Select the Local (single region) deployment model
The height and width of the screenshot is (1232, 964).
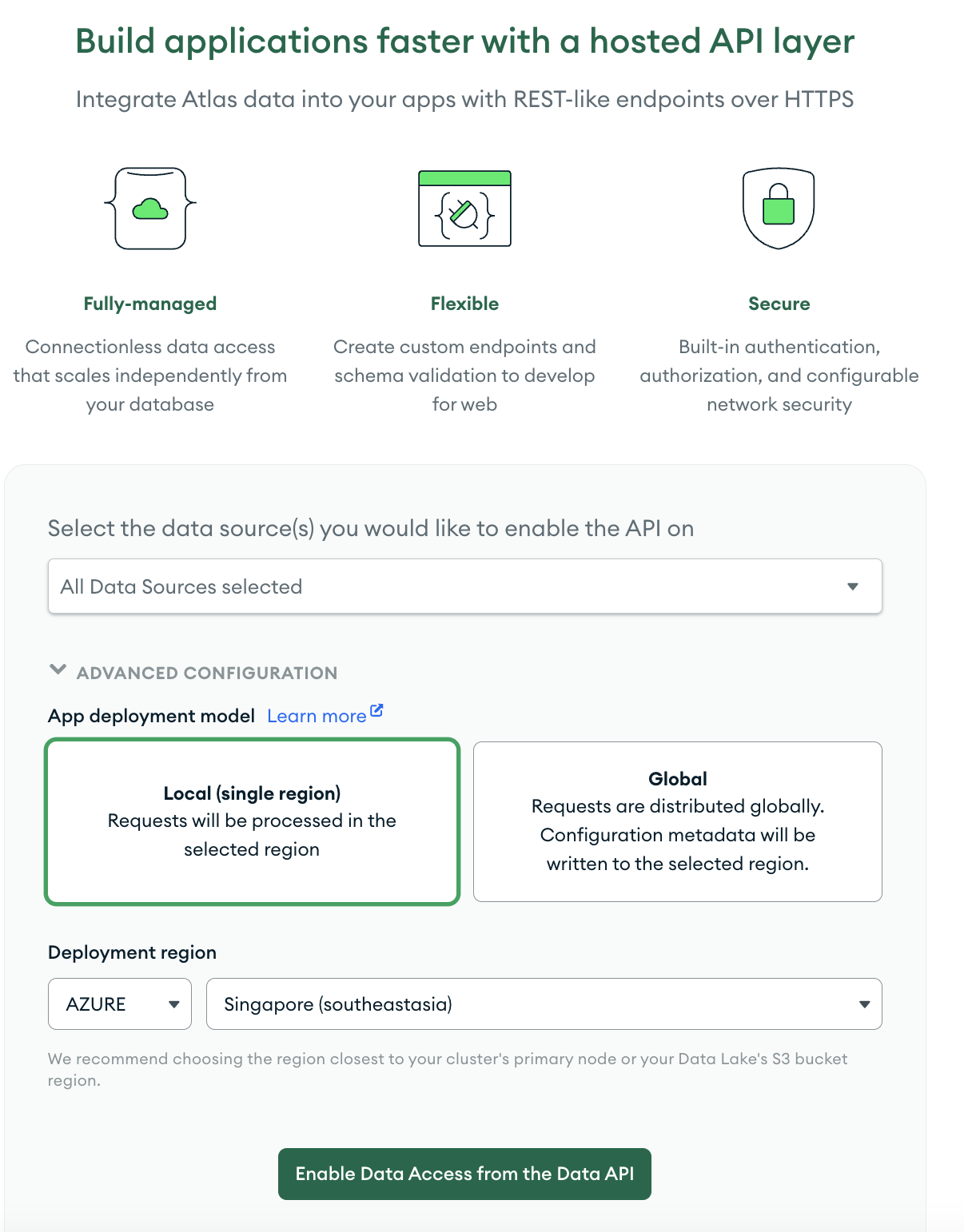(252, 821)
